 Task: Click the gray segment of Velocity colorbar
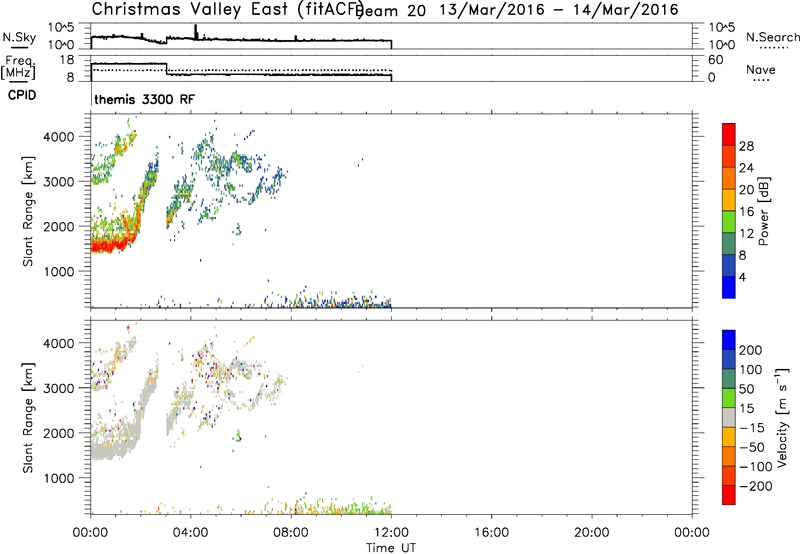[729, 417]
